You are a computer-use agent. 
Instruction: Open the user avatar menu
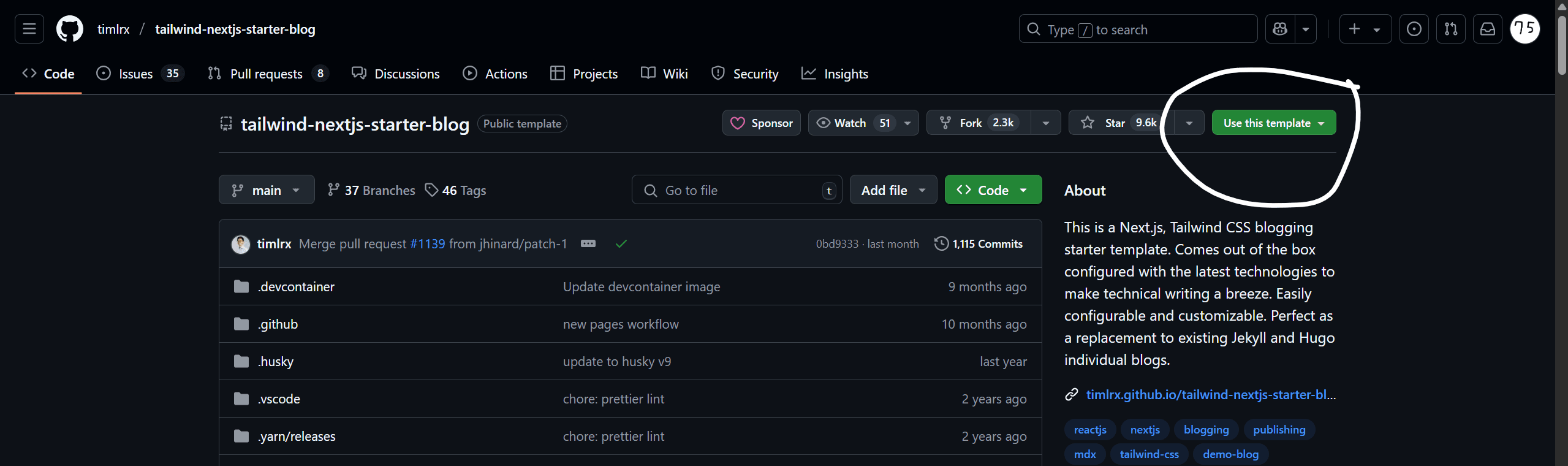click(1525, 29)
